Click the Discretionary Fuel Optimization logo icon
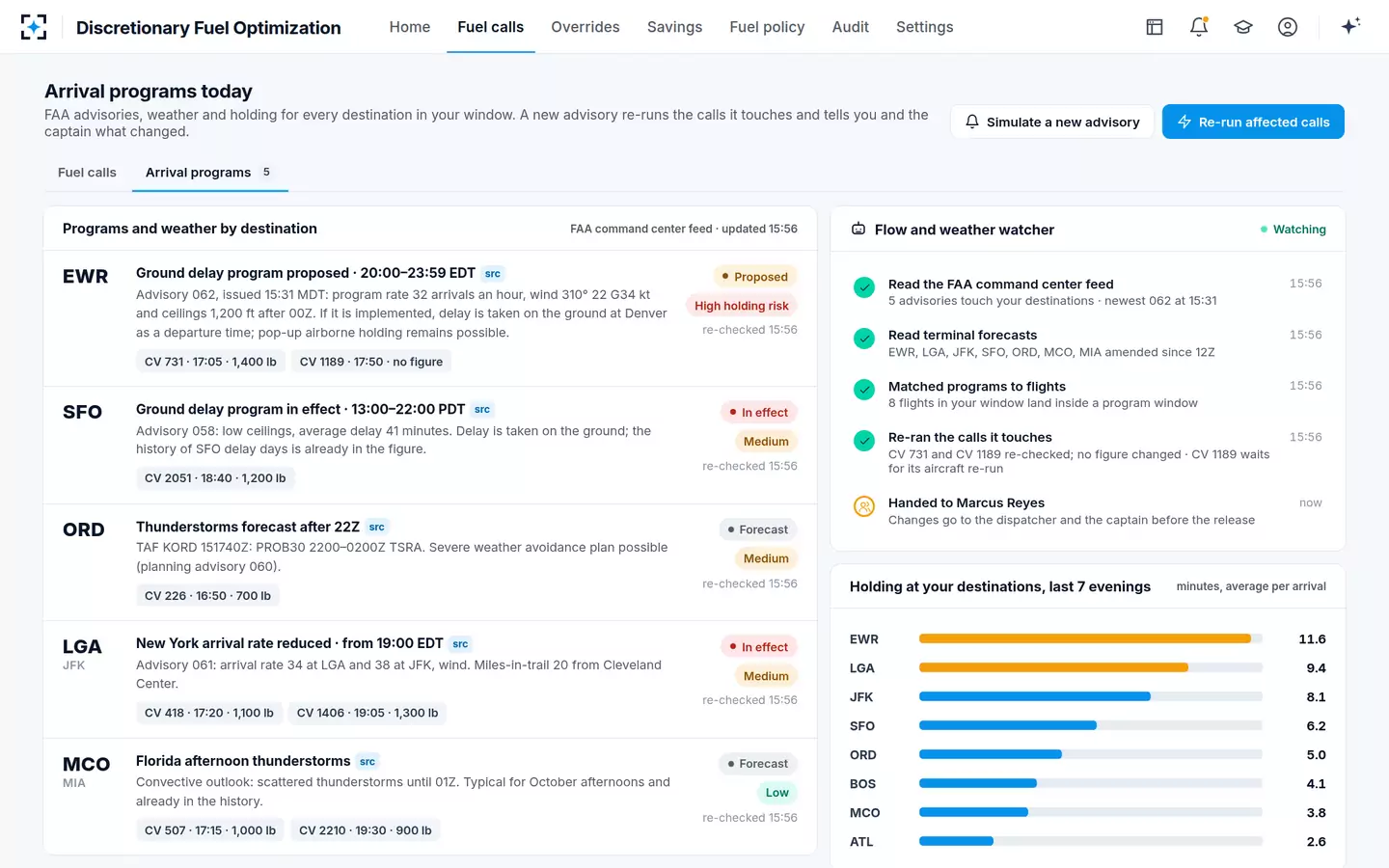1389x868 pixels. [34, 27]
